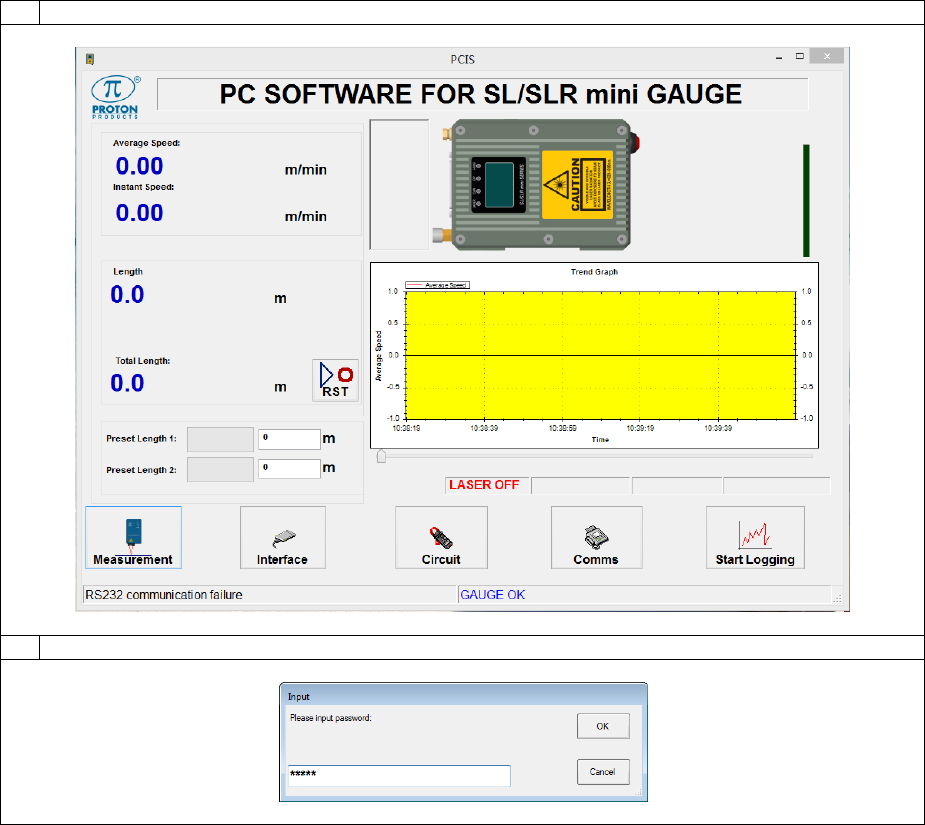
Task: Click the grey Preset Length 1 indicator box
Action: pyautogui.click(x=220, y=440)
